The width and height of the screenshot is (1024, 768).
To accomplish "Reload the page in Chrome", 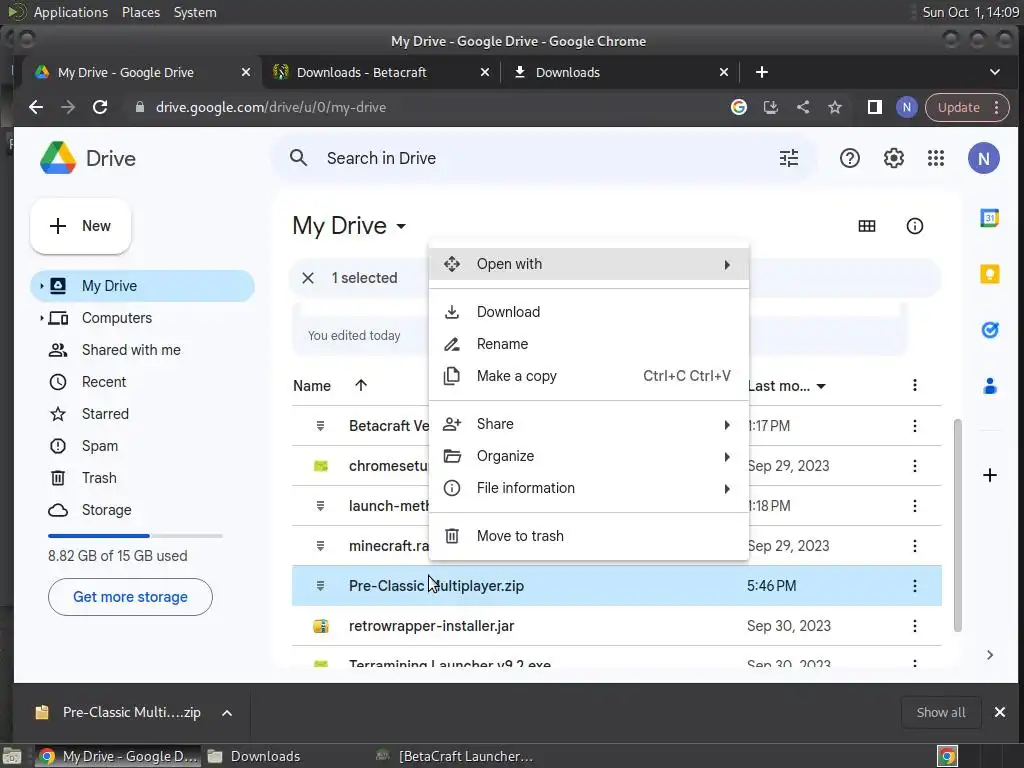I will [100, 107].
